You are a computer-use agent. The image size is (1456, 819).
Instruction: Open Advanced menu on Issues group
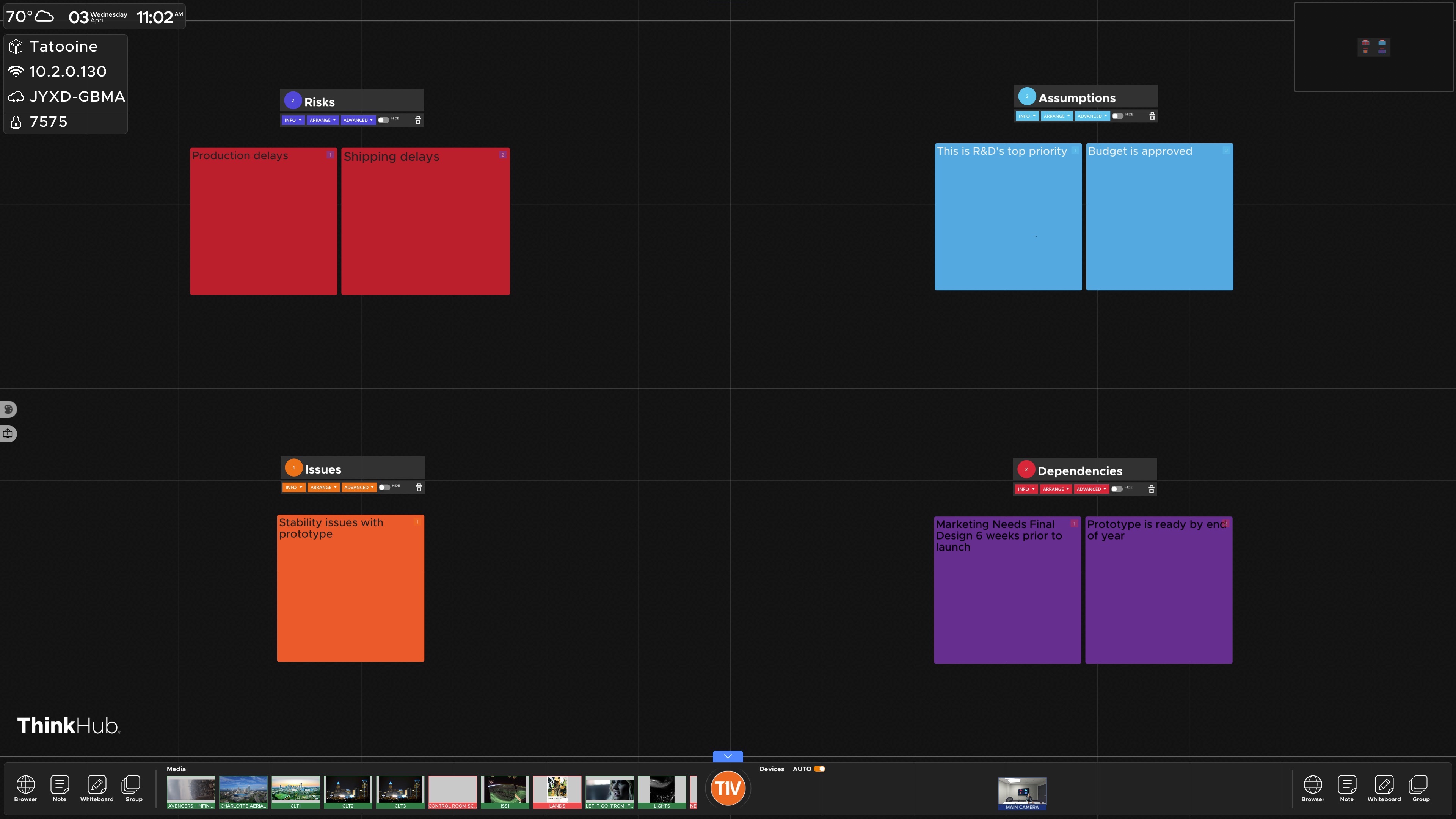(358, 488)
